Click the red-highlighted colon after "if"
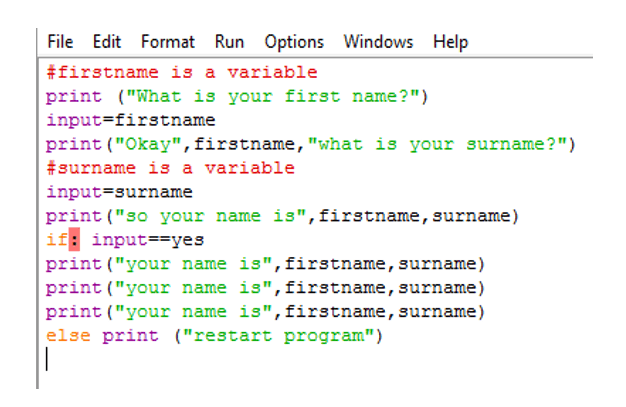The width and height of the screenshot is (626, 407). (73, 240)
